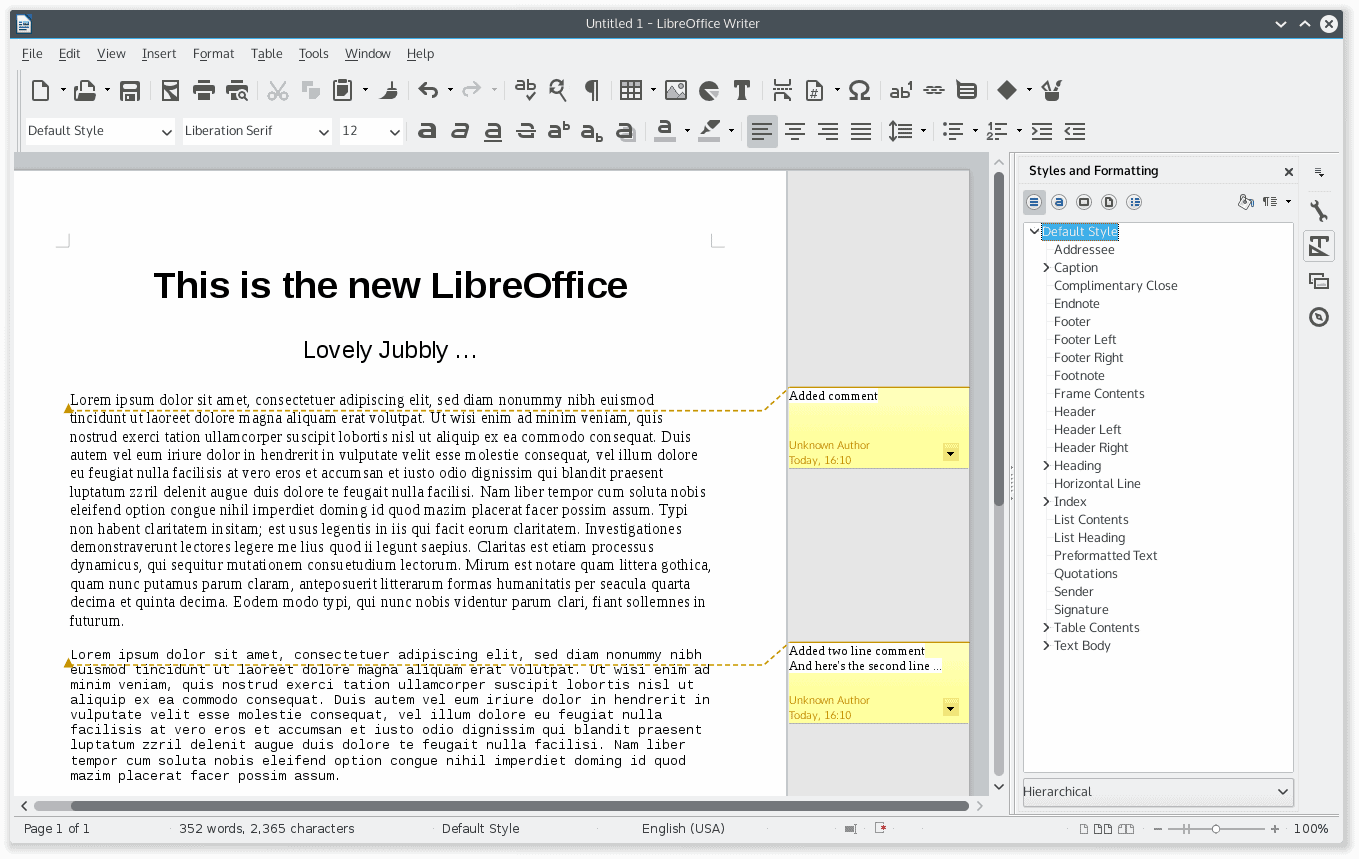This screenshot has width=1359, height=859.
Task: Show draw functions brushes icon
Action: tap(1051, 91)
